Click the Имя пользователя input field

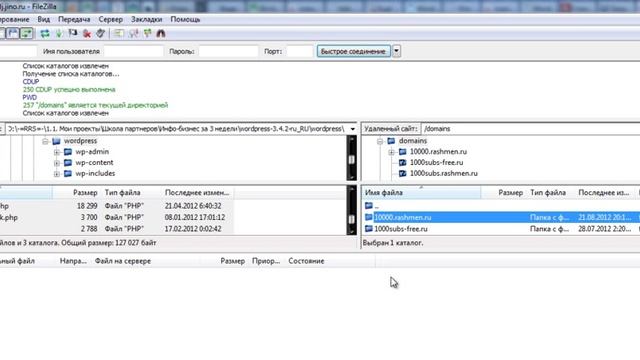tap(133, 51)
